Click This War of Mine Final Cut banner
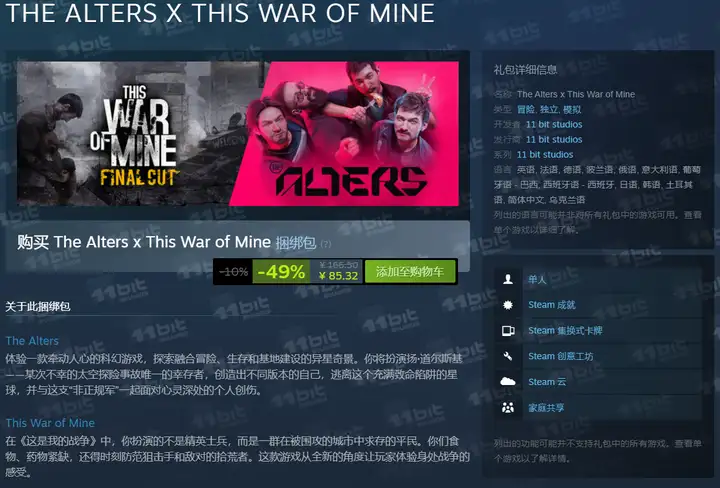The height and width of the screenshot is (488, 720). click(133, 134)
